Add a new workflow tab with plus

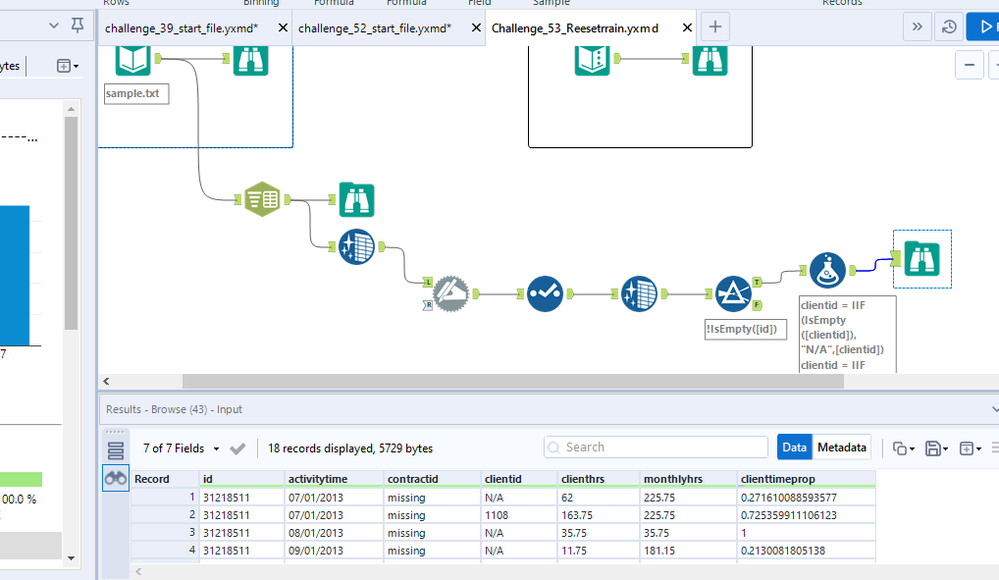coord(715,27)
